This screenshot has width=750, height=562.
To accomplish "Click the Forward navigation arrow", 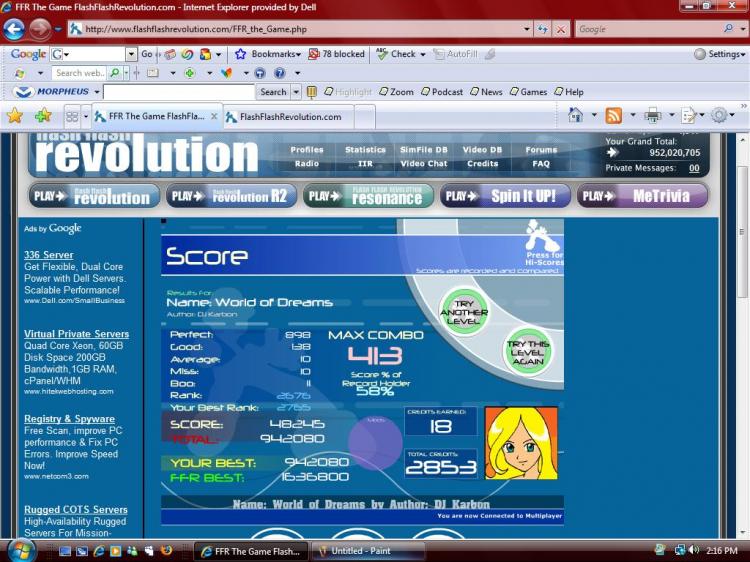I will coord(40,29).
